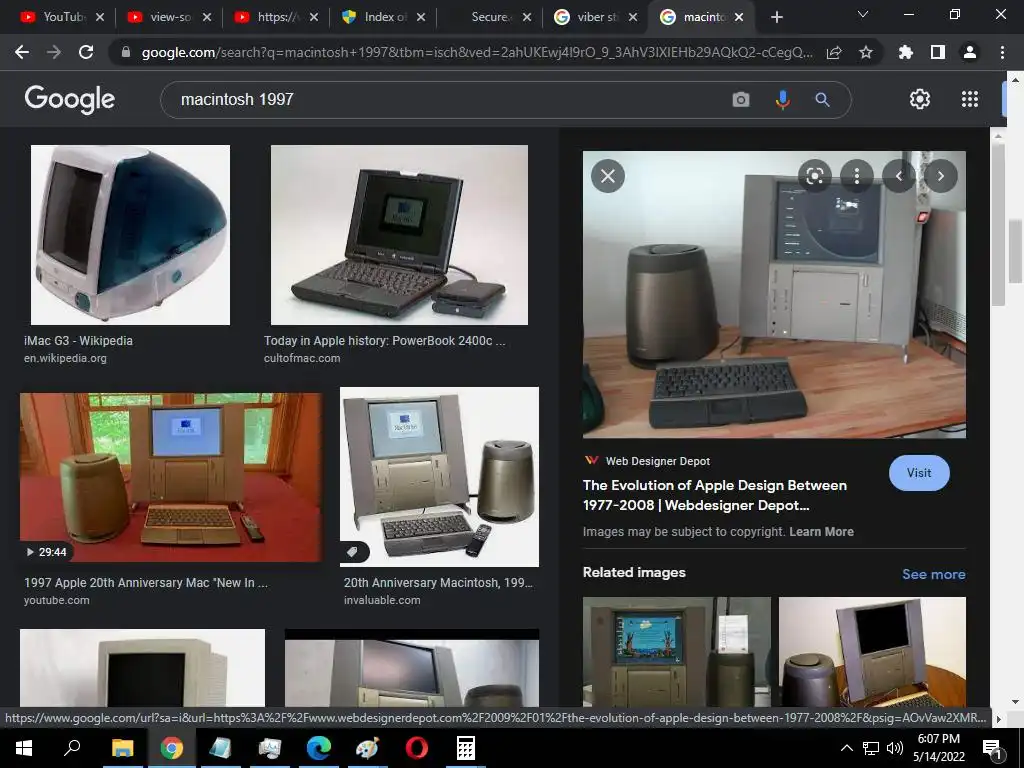Open Google quick settings gear
Viewport: 1024px width, 768px height.
(920, 99)
